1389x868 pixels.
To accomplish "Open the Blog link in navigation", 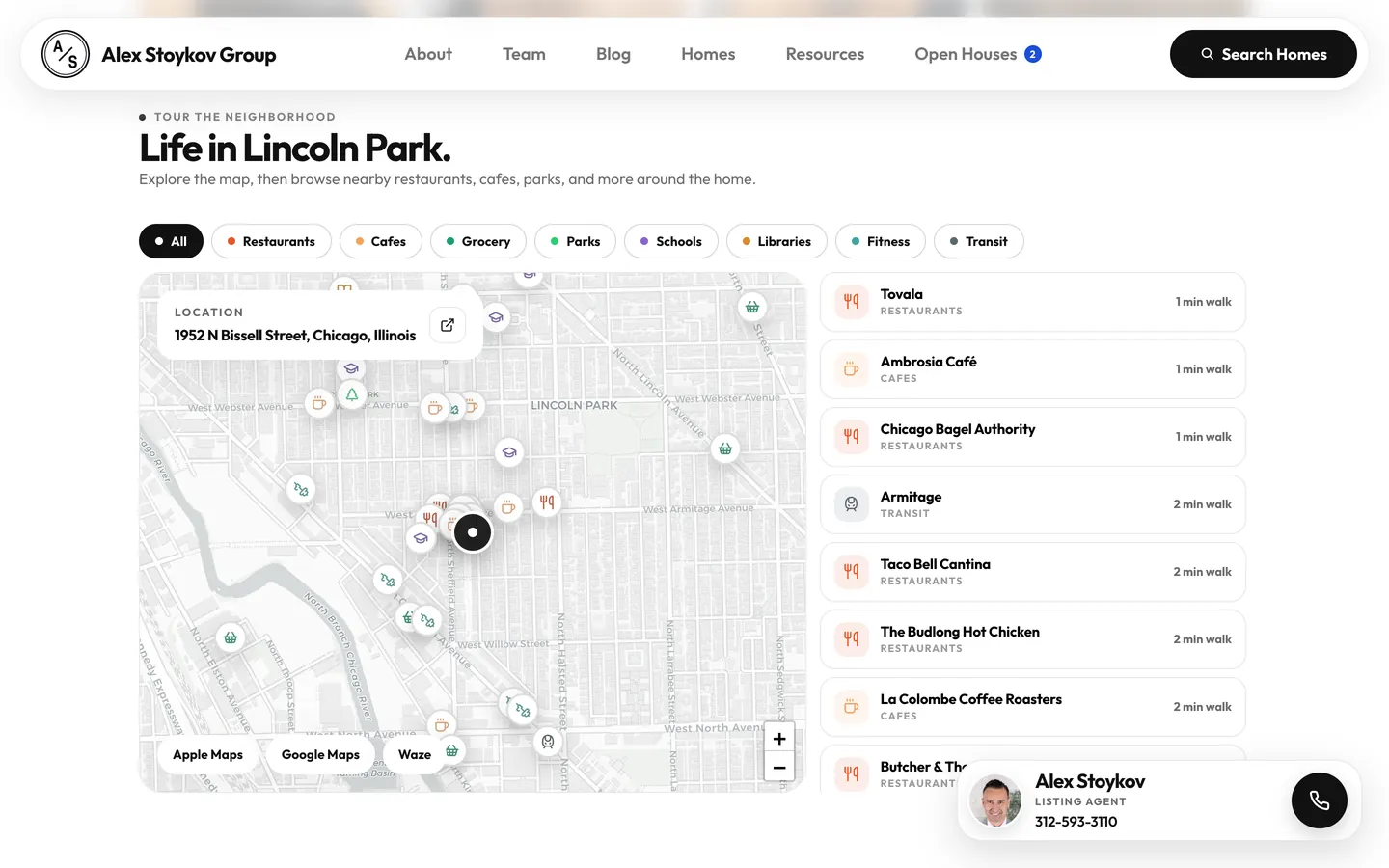I will [x=613, y=54].
